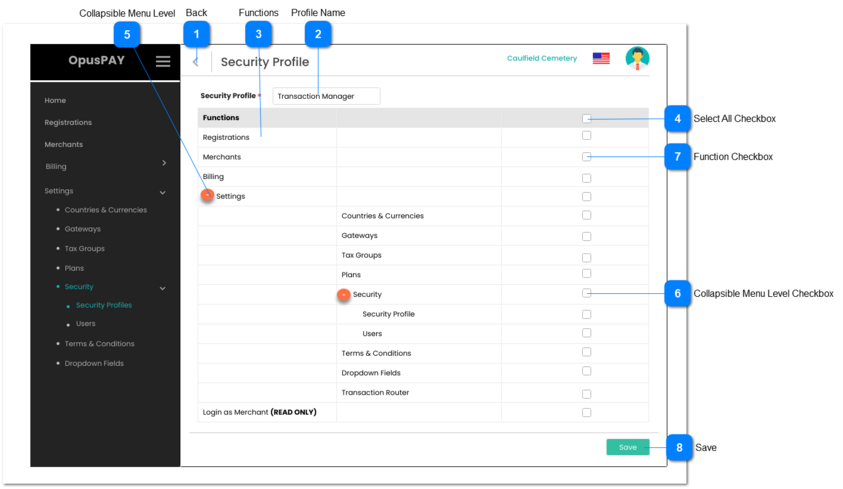Image resolution: width=843 pixels, height=489 pixels.
Task: Click the Security Profile name input field
Action: 326,96
